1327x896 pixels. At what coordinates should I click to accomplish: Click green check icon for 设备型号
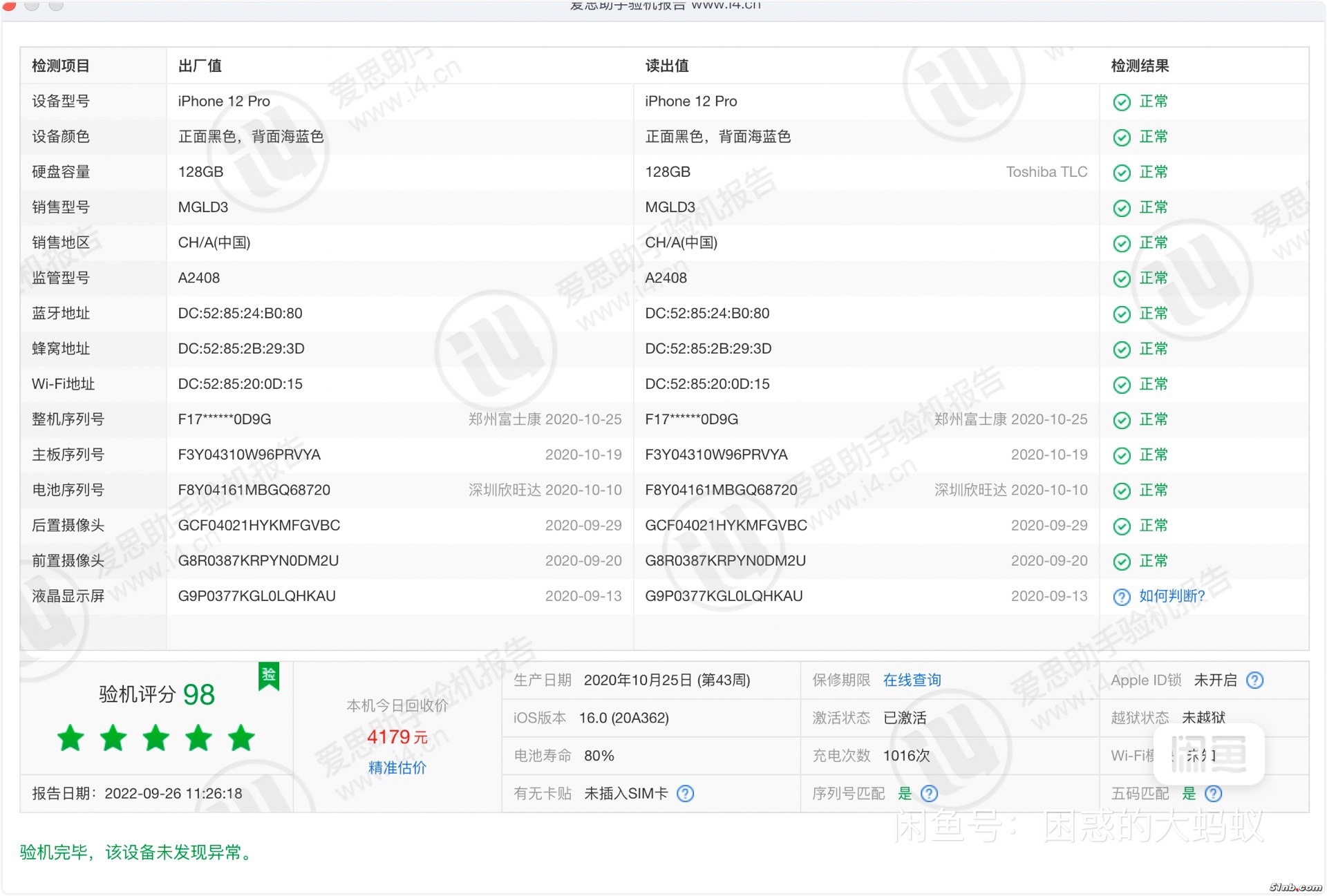pos(1121,102)
